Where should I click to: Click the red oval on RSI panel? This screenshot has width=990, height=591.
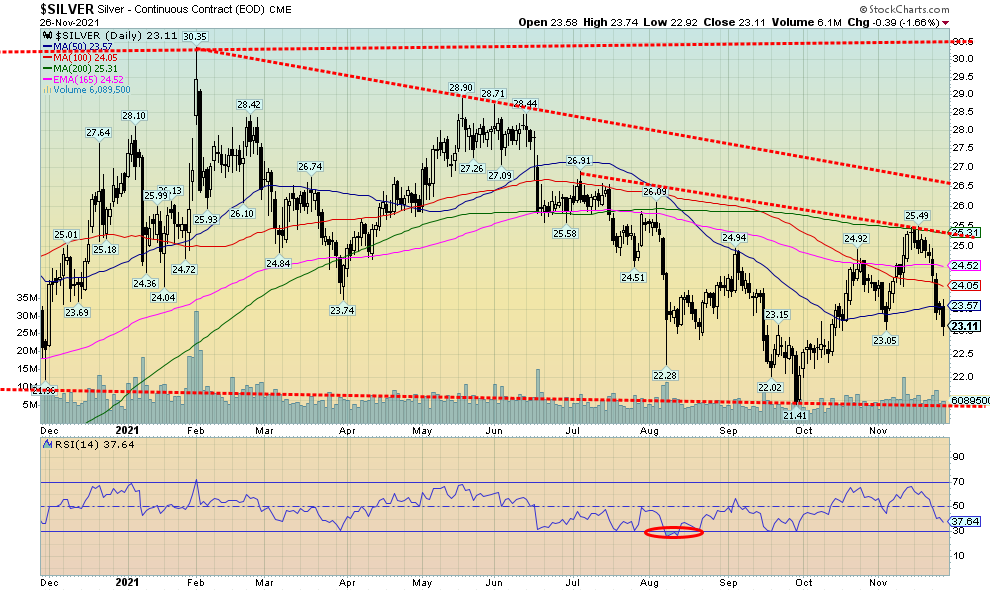tap(674, 532)
